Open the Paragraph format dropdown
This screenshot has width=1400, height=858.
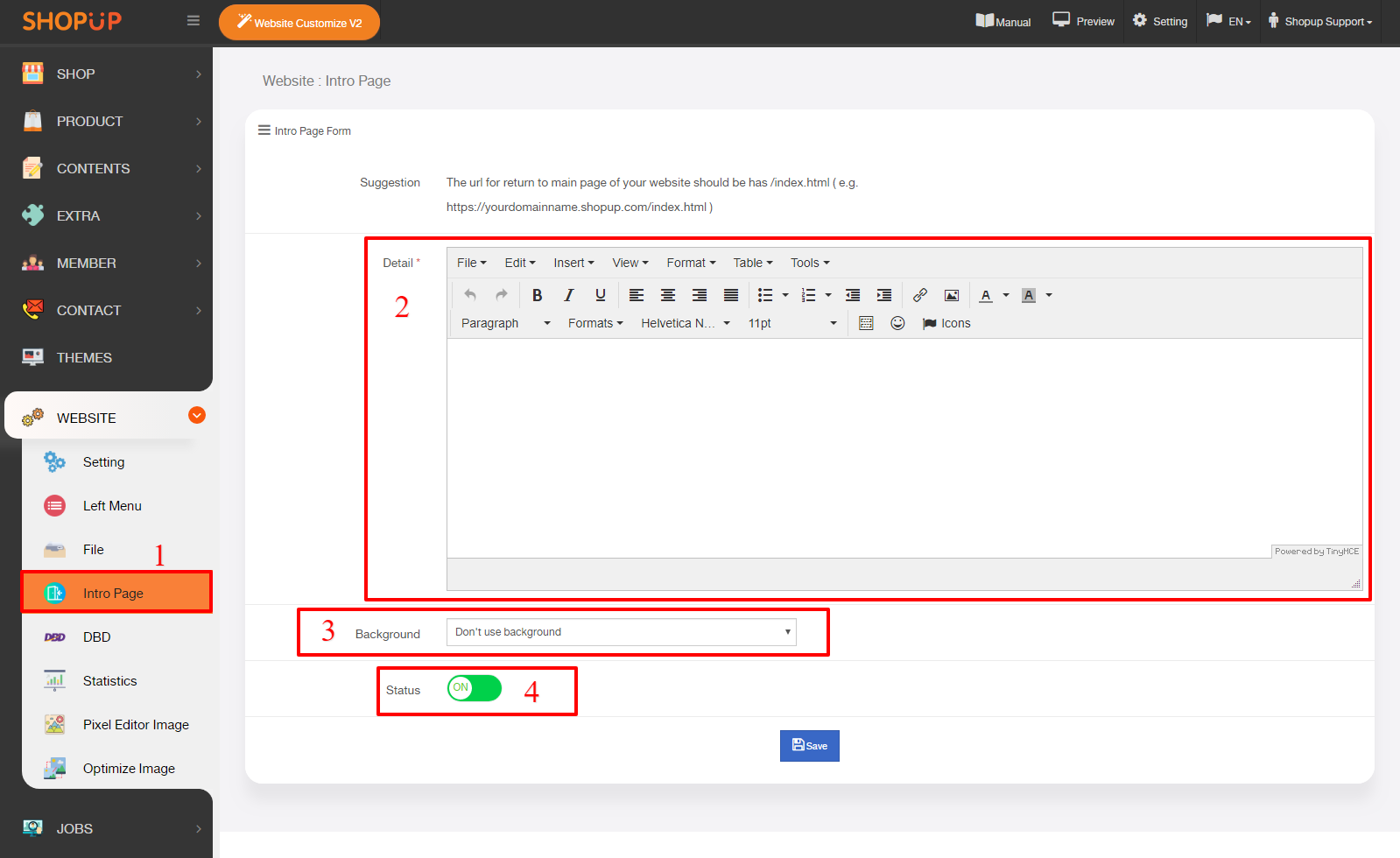tap(506, 323)
